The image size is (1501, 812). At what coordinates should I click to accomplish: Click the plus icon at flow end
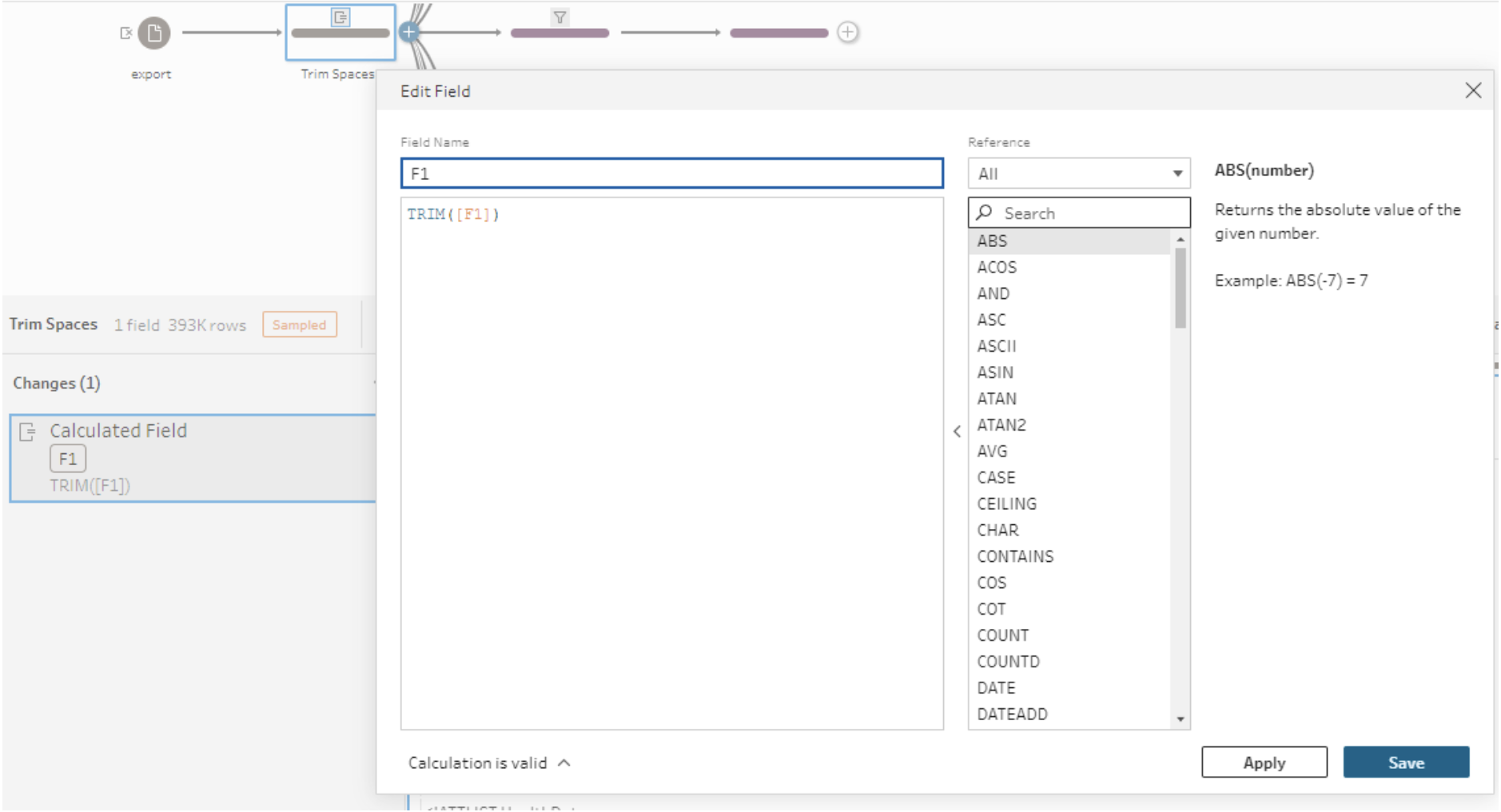pos(847,32)
